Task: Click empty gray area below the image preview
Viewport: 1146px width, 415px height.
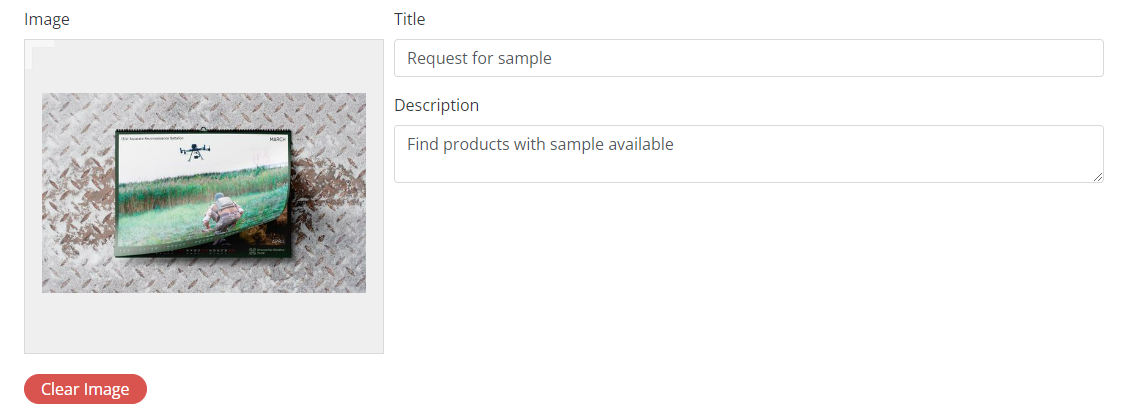Action: point(203,325)
